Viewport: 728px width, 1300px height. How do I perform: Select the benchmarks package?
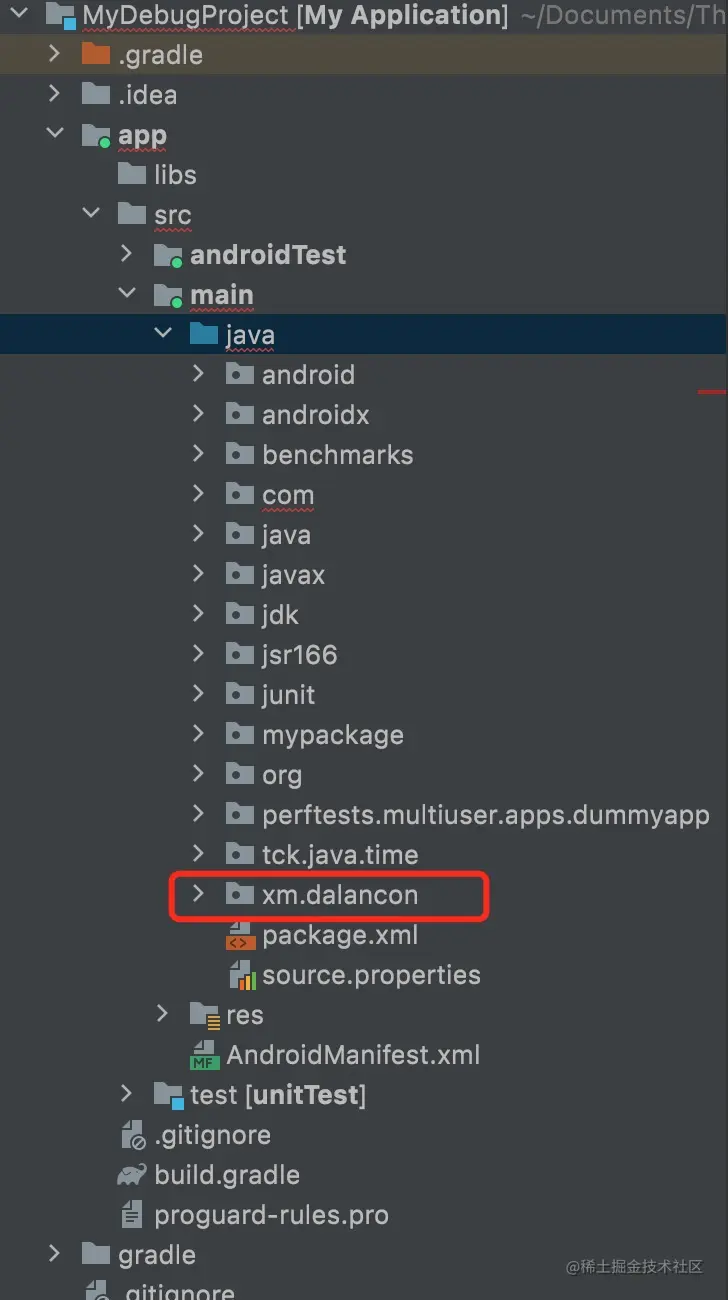pos(337,455)
